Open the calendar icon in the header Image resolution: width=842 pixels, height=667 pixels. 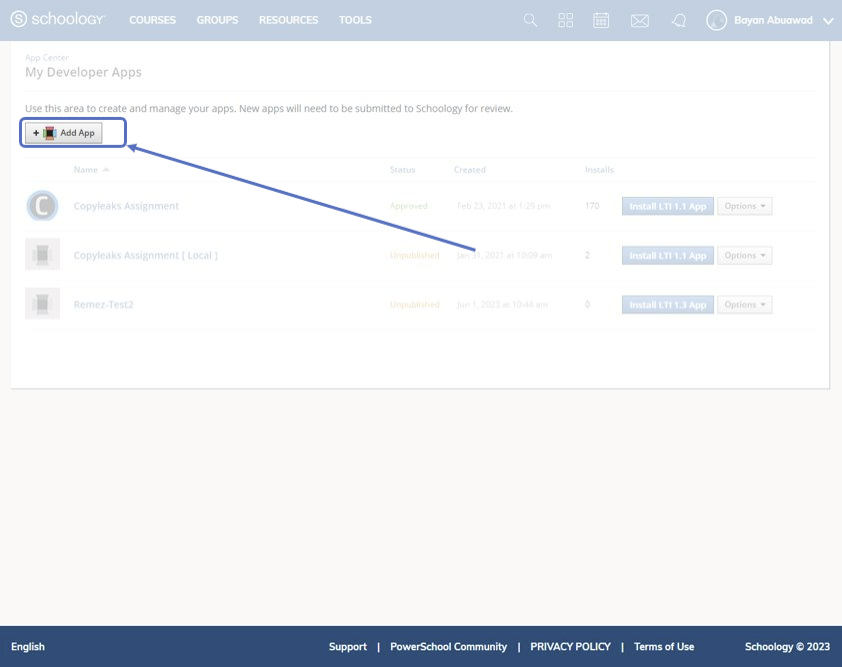tap(601, 20)
